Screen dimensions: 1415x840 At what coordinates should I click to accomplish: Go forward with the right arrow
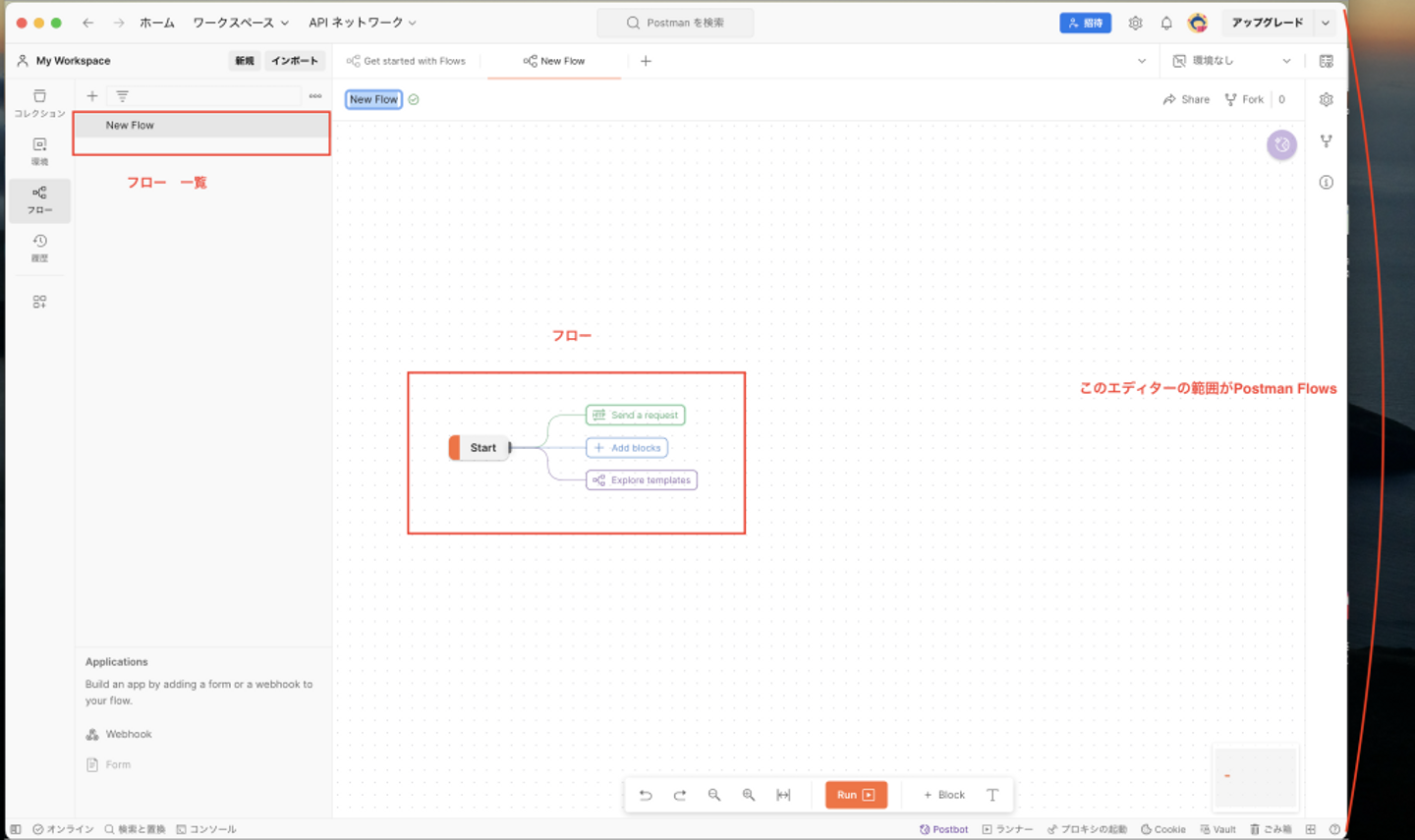click(119, 23)
